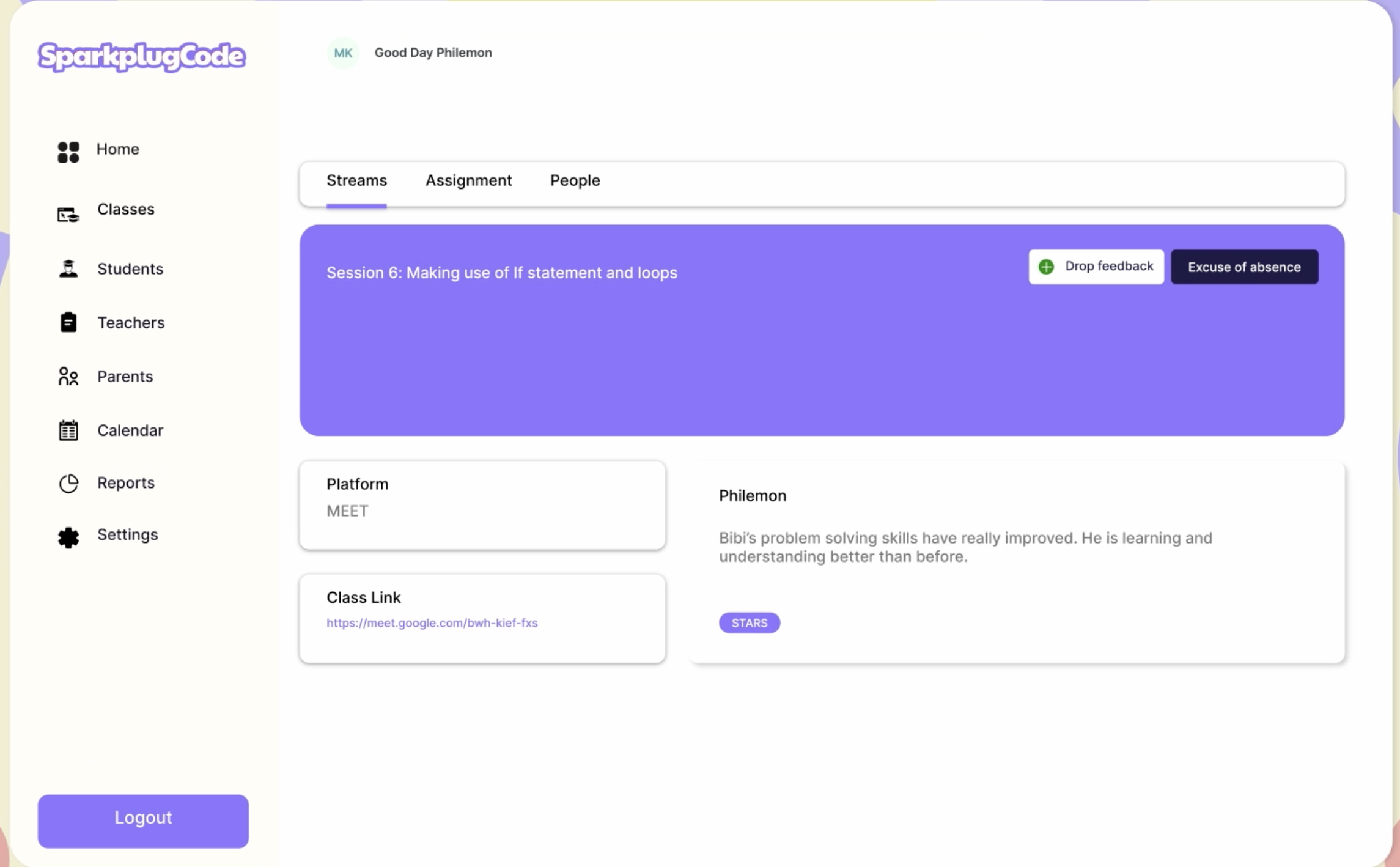Viewport: 1400px width, 867px height.
Task: Switch to the Streams tab
Action: coord(356,180)
